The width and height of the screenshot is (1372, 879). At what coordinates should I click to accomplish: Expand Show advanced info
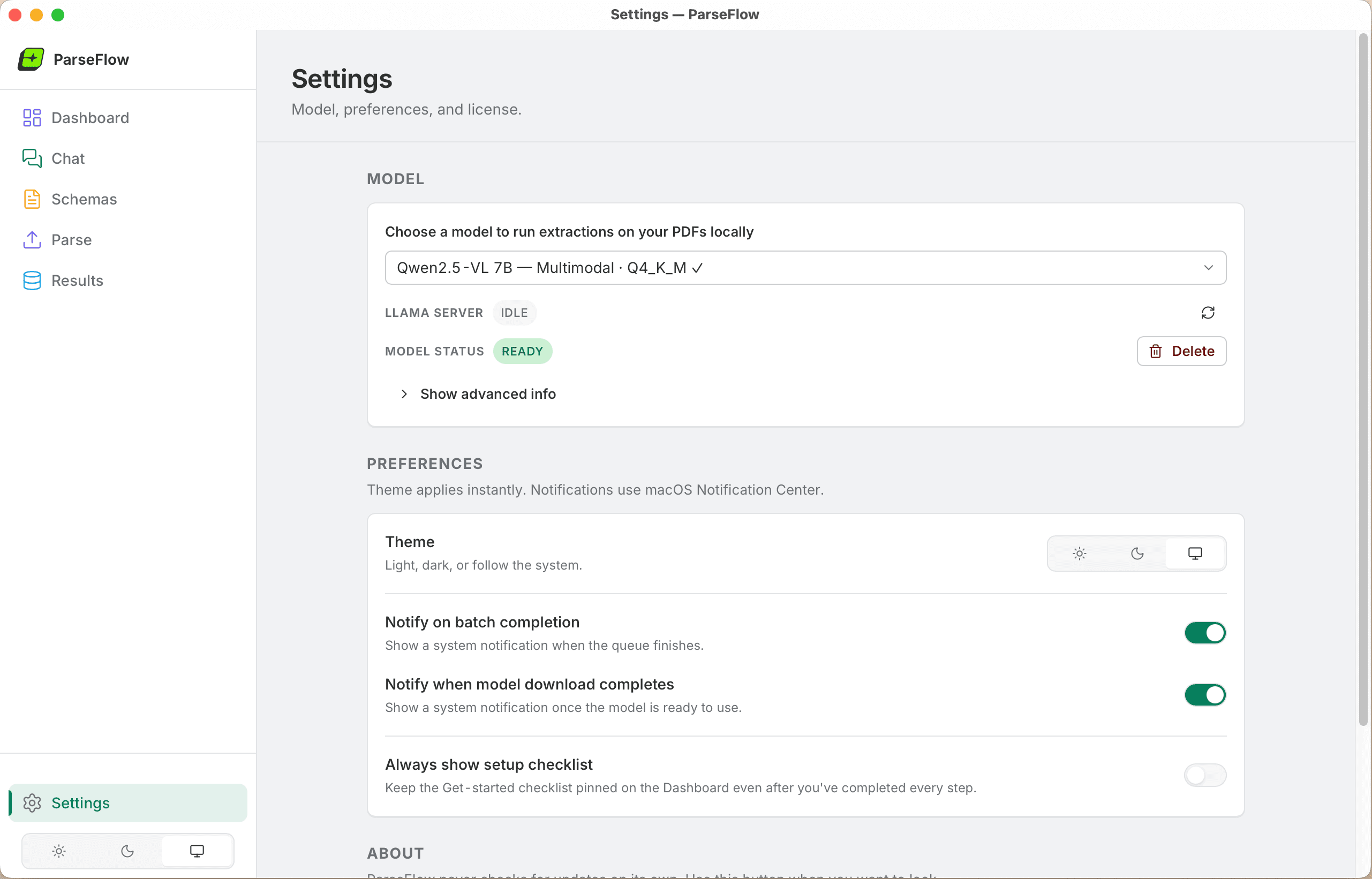point(478,394)
